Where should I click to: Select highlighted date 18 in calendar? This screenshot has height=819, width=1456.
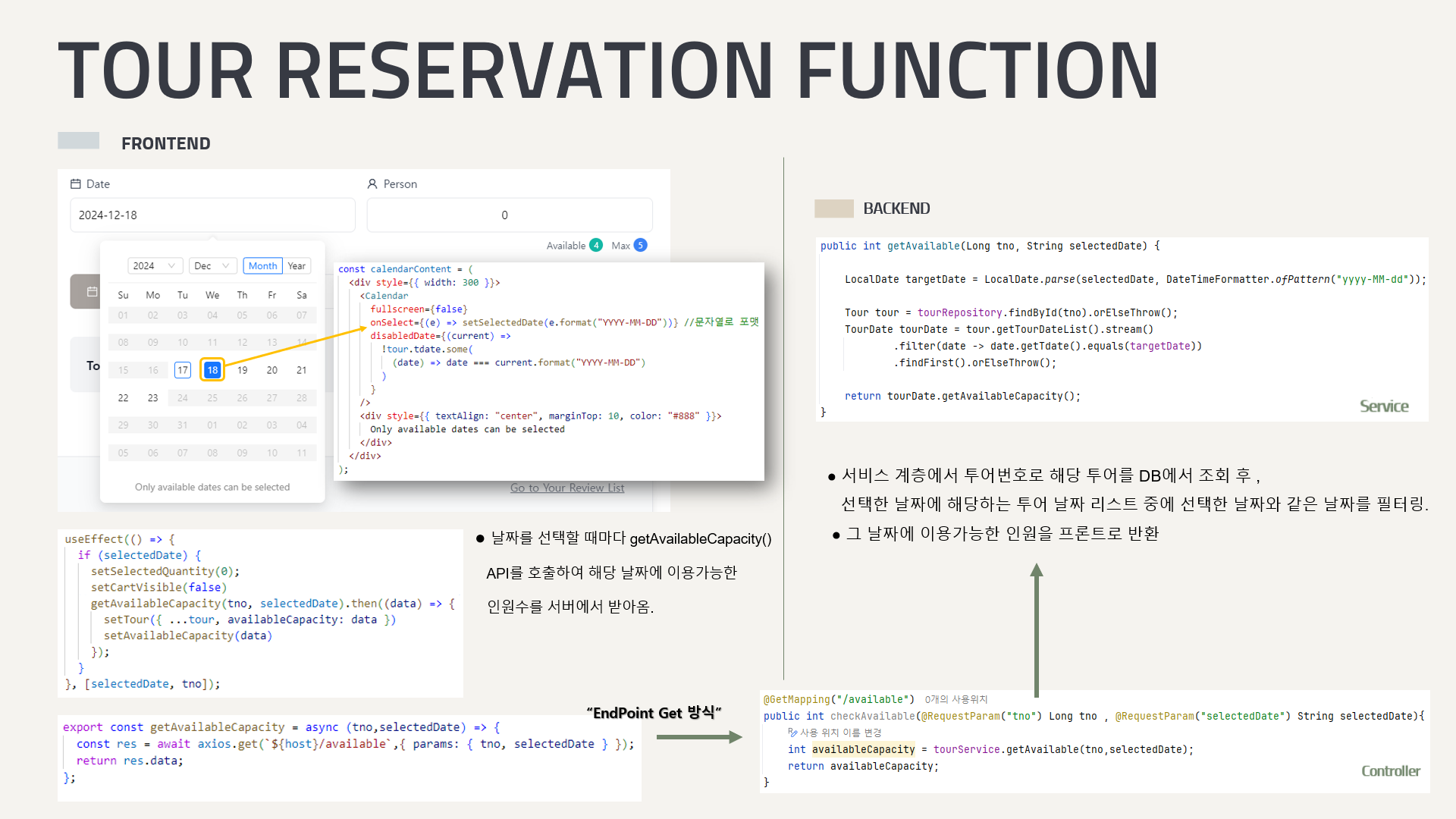tap(212, 370)
